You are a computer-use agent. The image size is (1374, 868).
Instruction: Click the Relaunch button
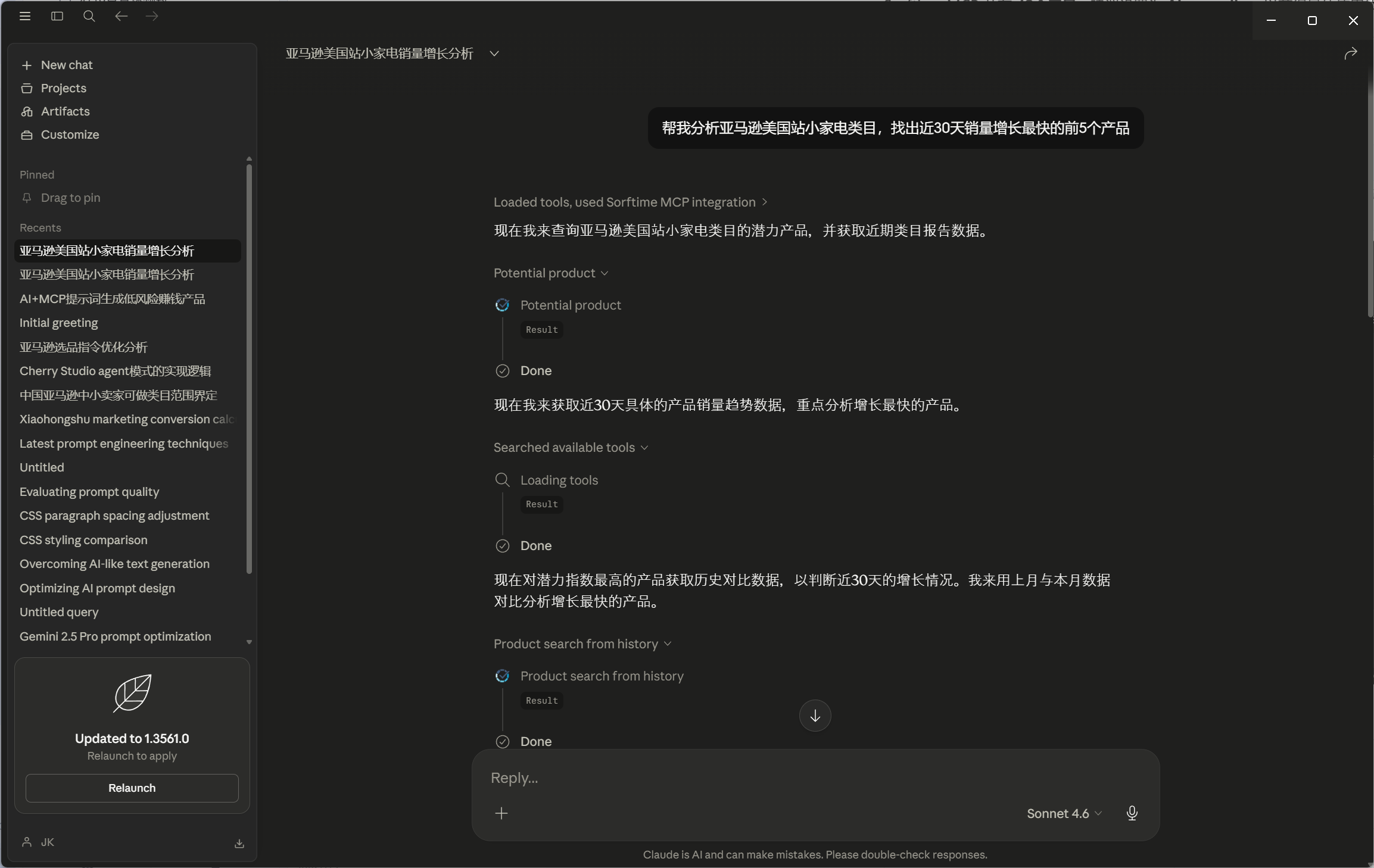[132, 788]
